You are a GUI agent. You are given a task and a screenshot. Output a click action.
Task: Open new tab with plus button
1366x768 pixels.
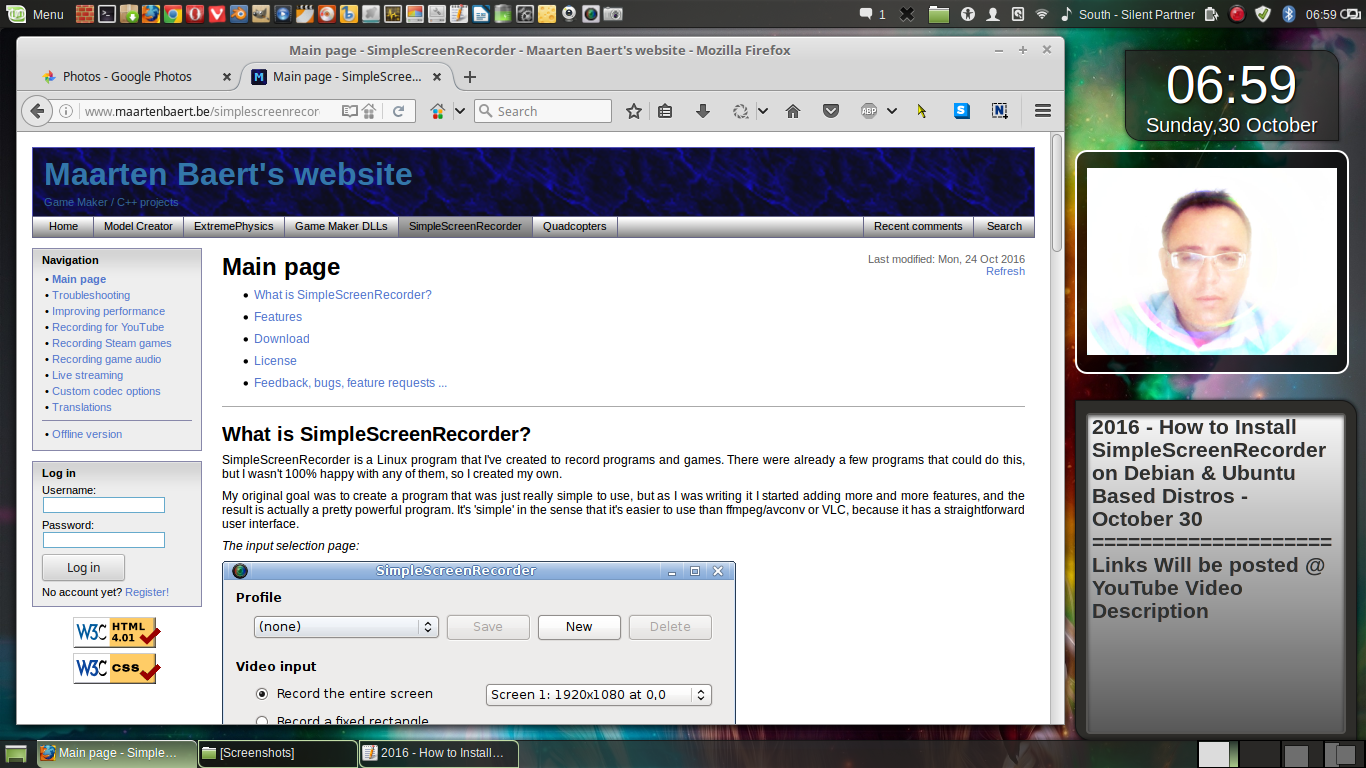[470, 77]
